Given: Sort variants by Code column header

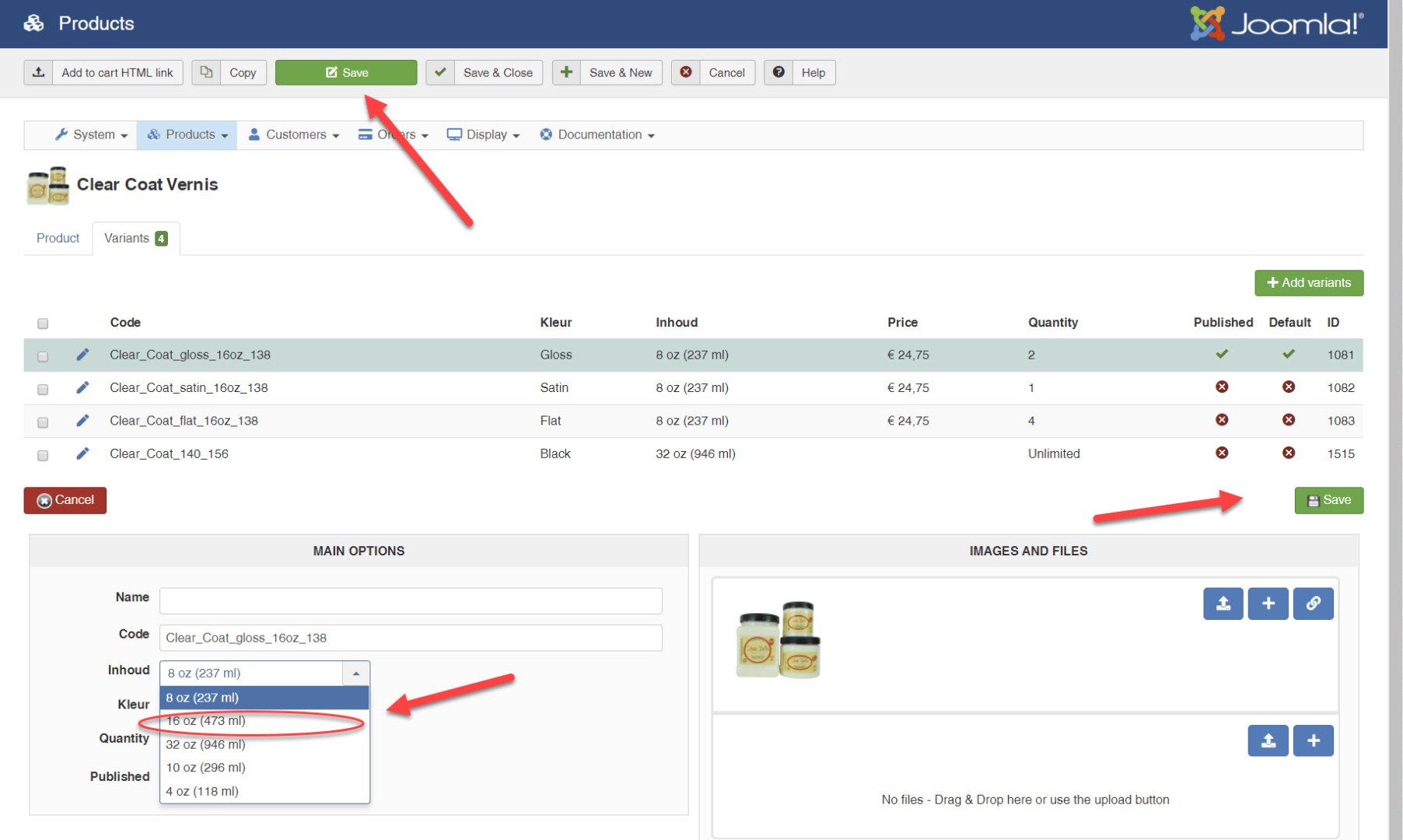Looking at the screenshot, I should [125, 322].
